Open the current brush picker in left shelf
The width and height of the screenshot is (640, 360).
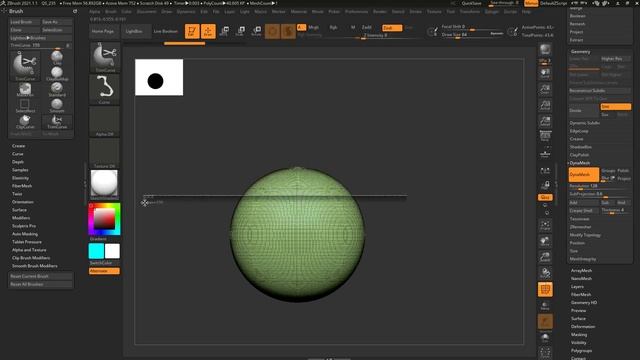point(104,57)
